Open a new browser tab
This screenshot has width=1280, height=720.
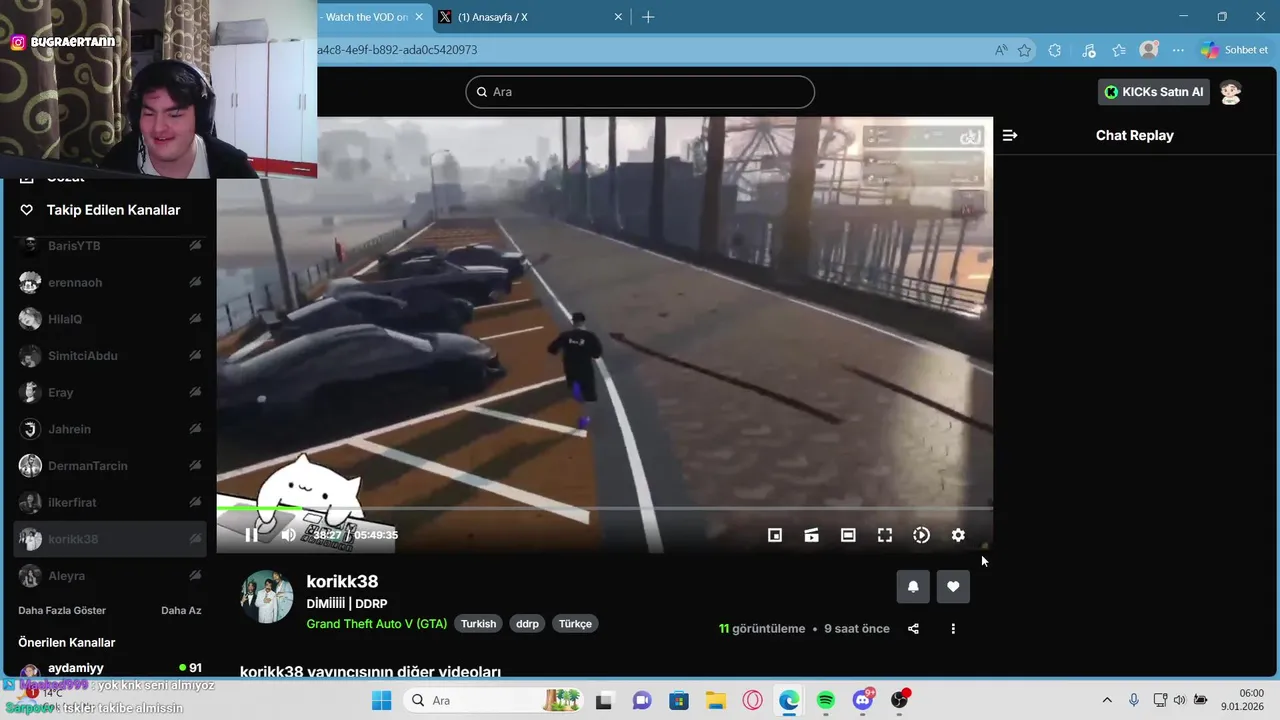[648, 17]
